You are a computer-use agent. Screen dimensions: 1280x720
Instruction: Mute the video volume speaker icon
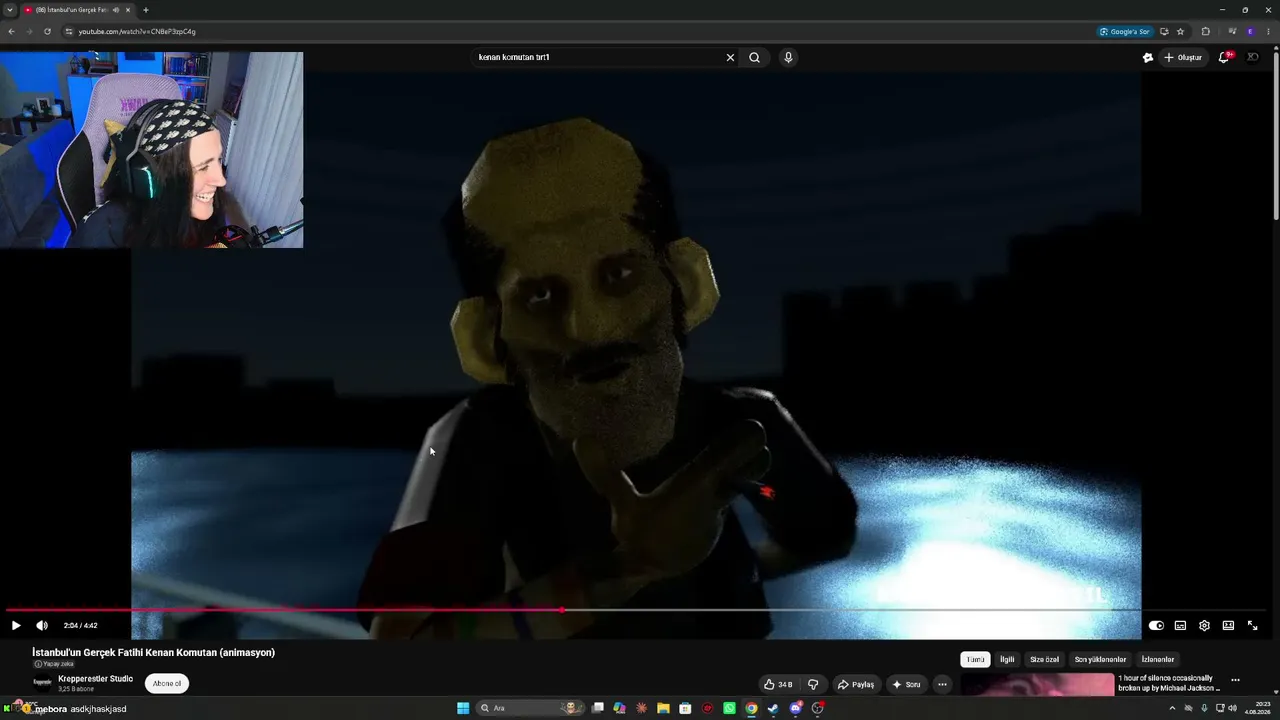point(42,626)
